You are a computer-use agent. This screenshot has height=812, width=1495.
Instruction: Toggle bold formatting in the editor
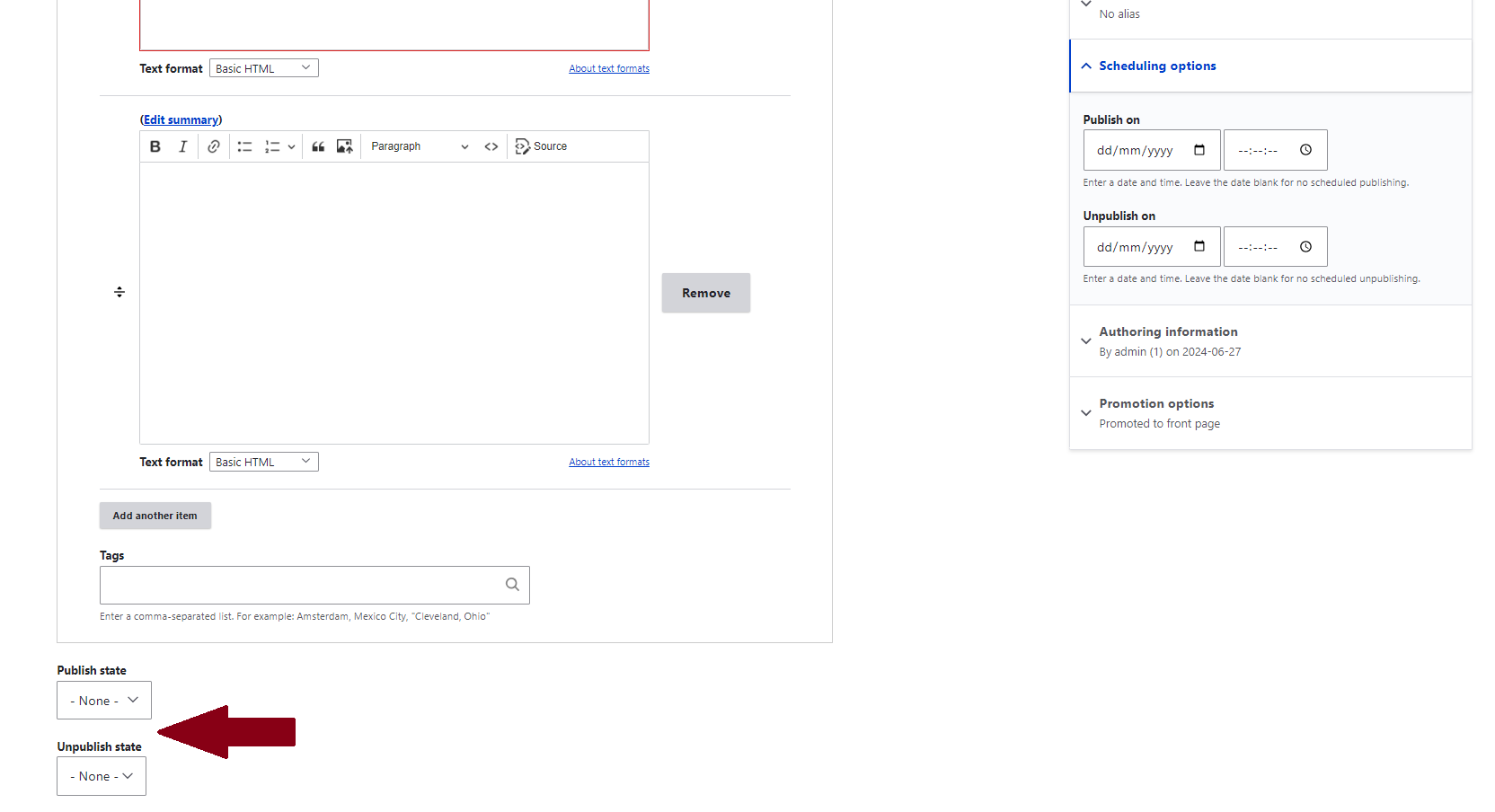(x=155, y=146)
